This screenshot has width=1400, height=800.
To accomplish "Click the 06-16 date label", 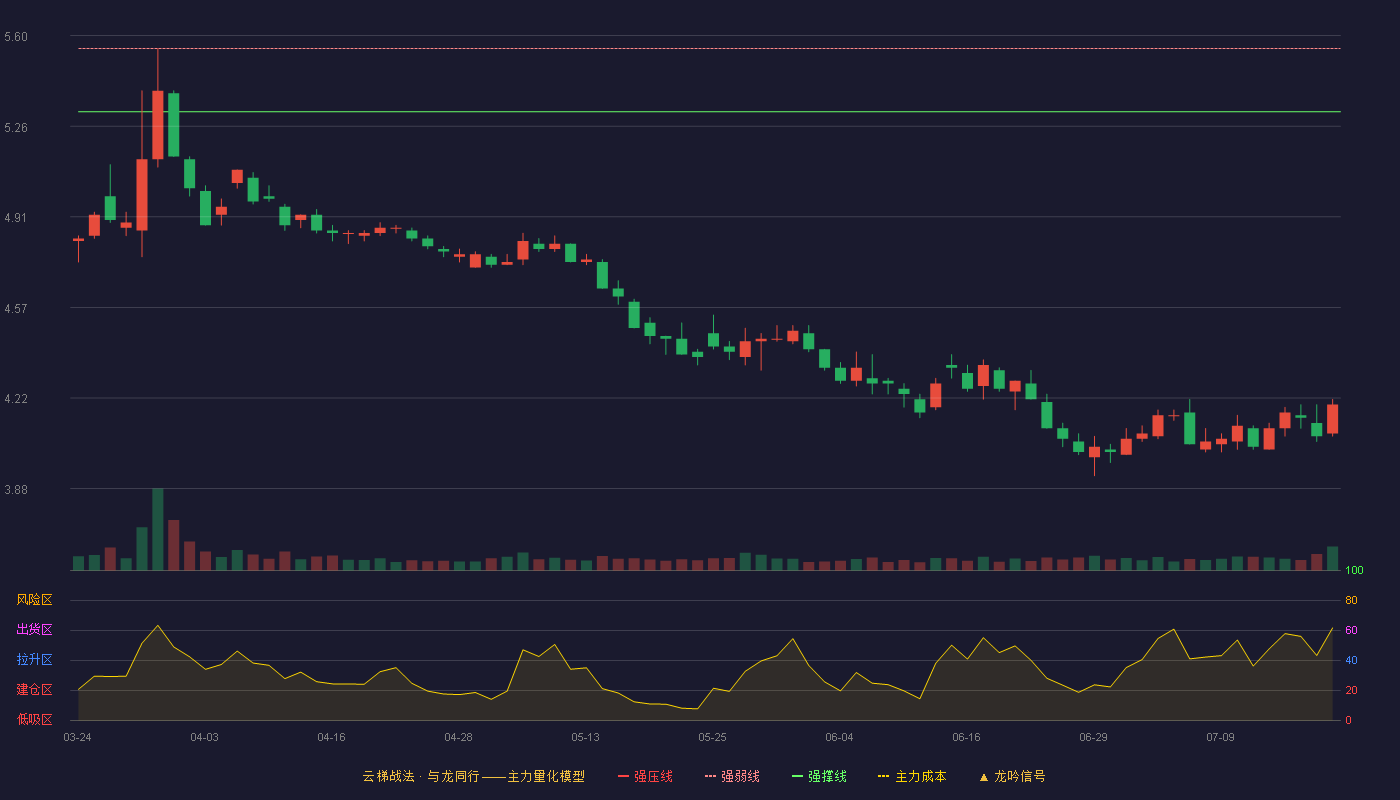I will click(967, 737).
